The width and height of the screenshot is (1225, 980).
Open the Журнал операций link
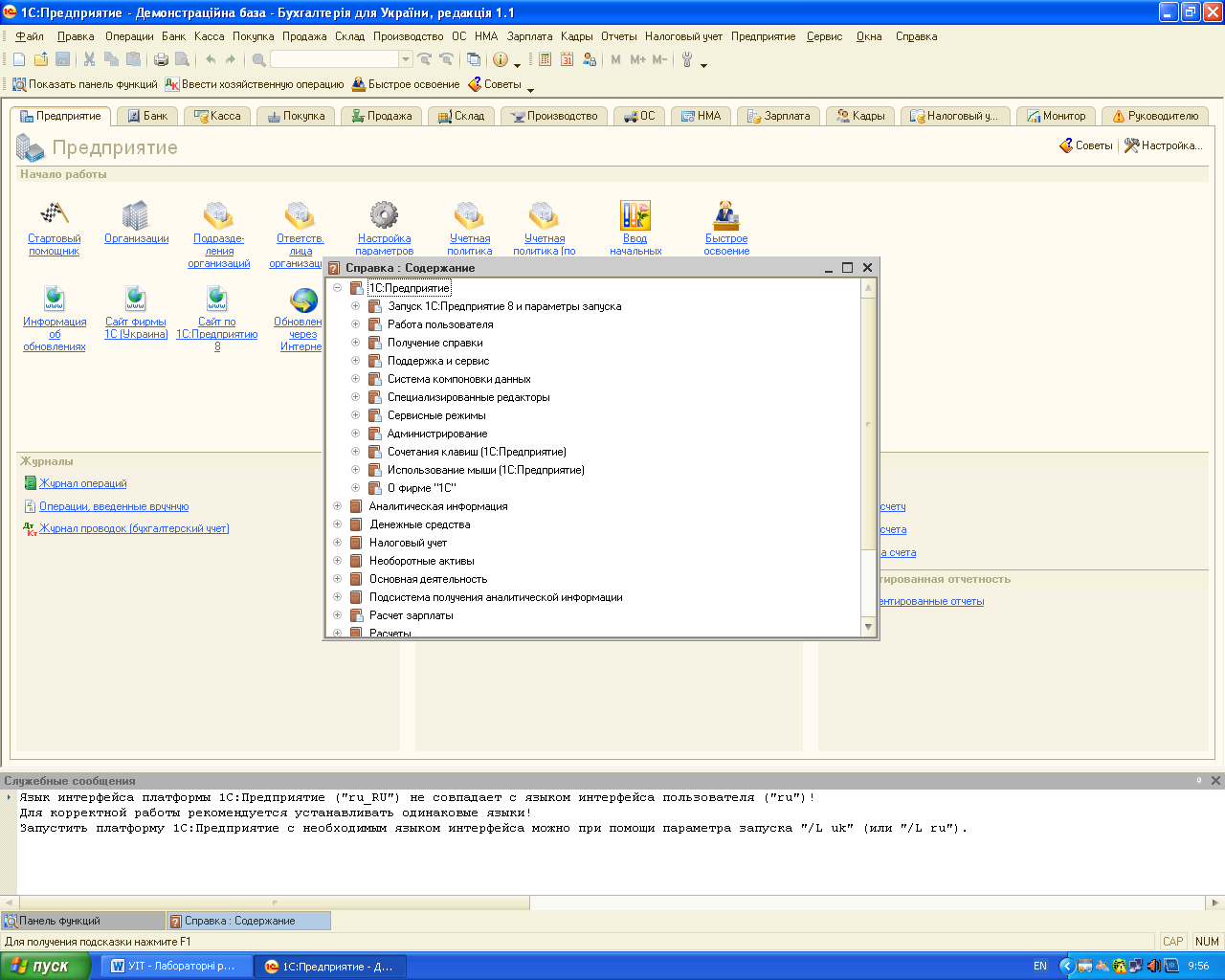click(x=82, y=483)
